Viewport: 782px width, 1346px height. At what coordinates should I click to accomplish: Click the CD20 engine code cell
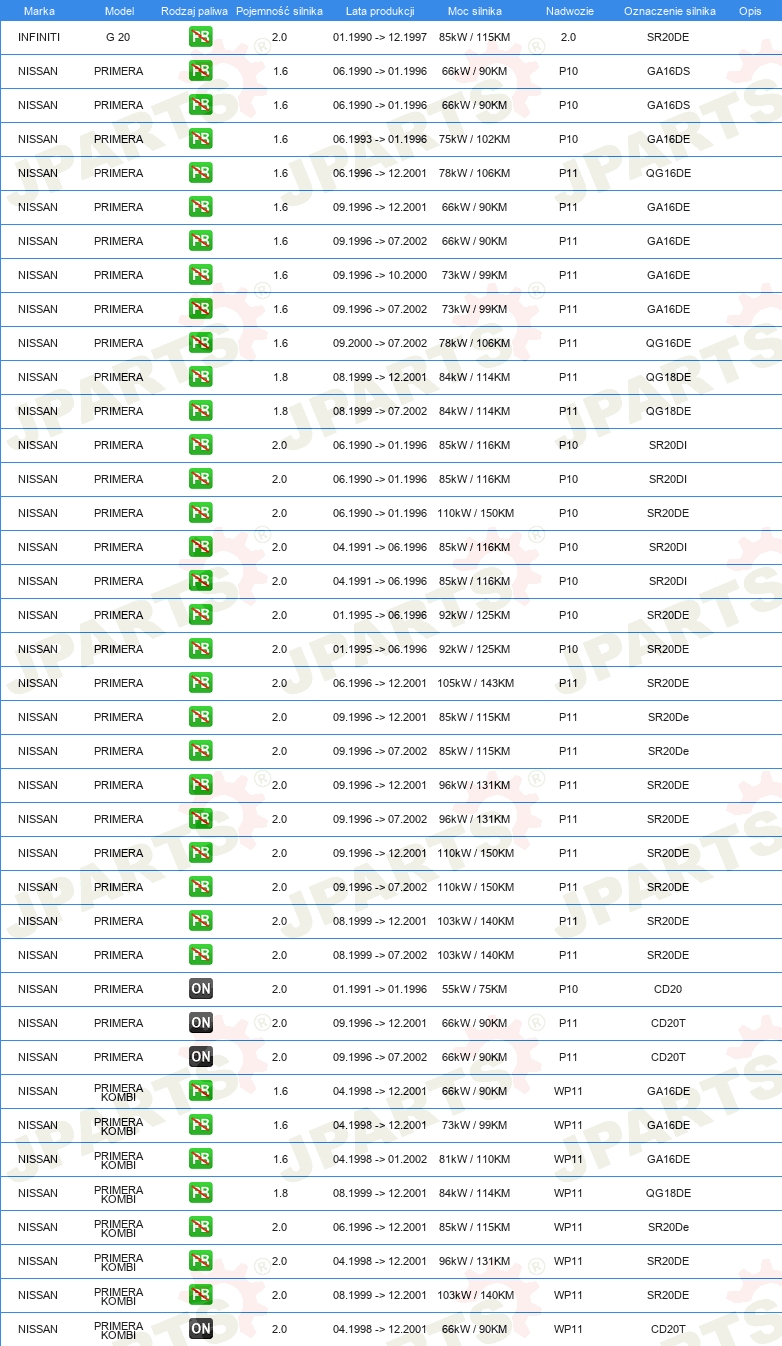click(x=668, y=989)
